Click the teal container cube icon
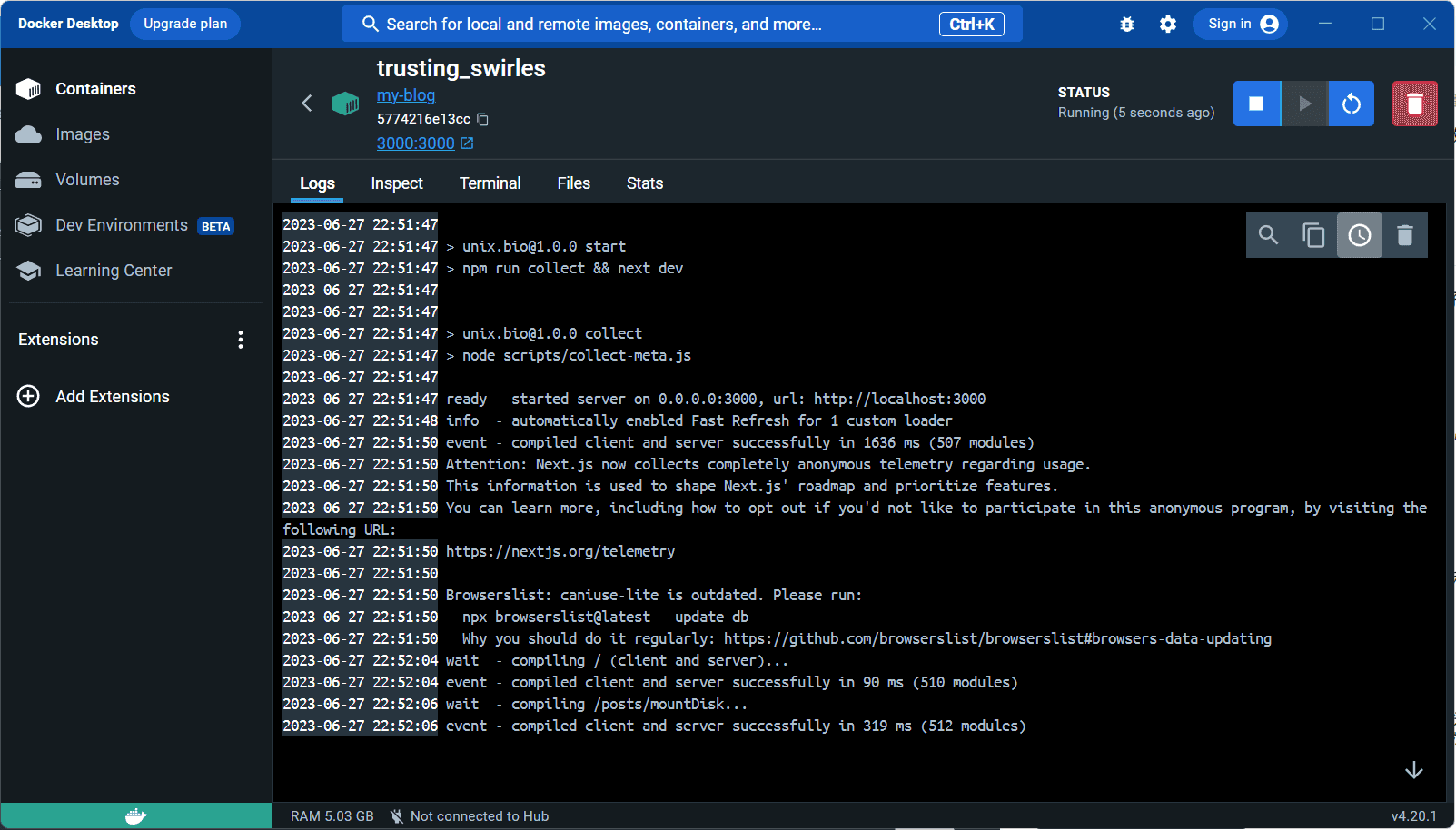1456x830 pixels. click(x=345, y=104)
